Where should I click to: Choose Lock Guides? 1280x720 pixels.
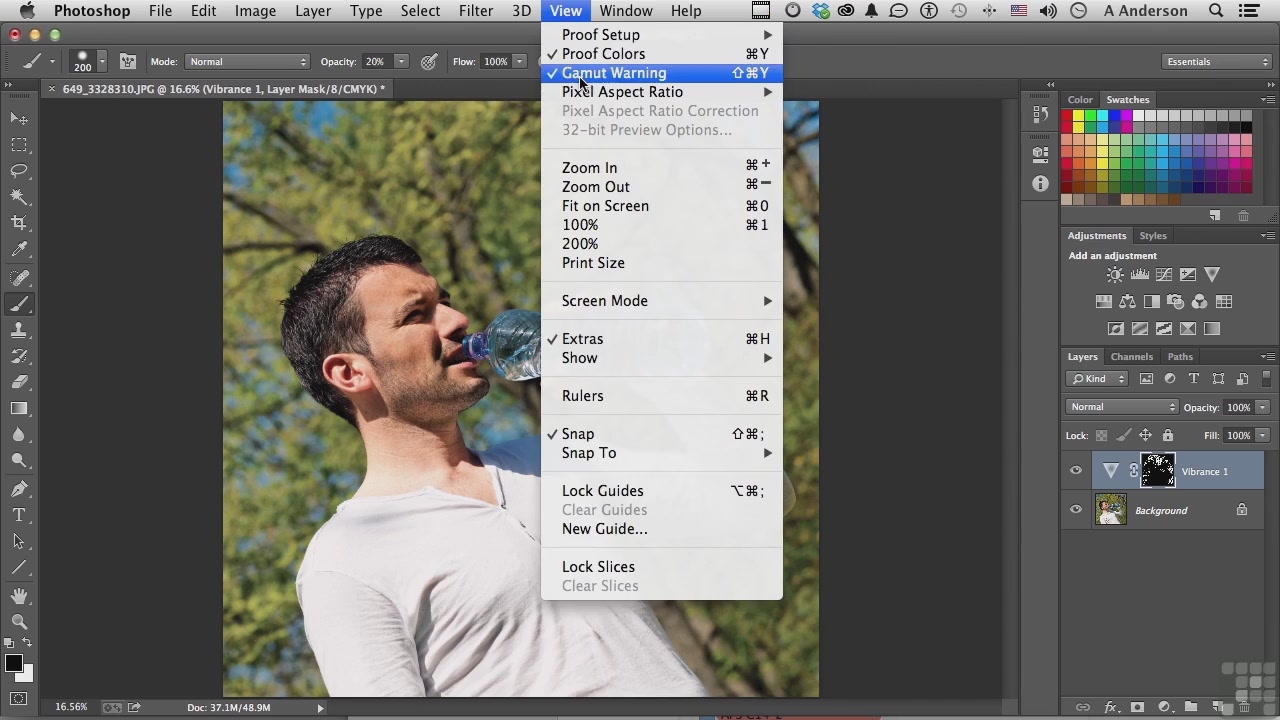661,491
